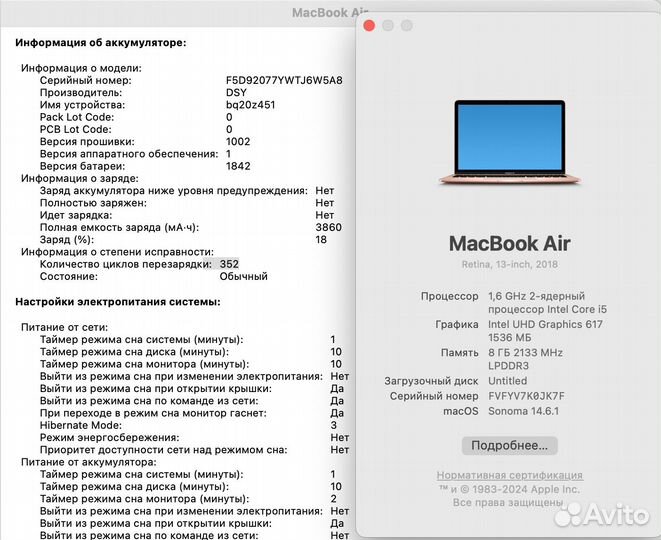Click the Информация о модели label

point(81,68)
